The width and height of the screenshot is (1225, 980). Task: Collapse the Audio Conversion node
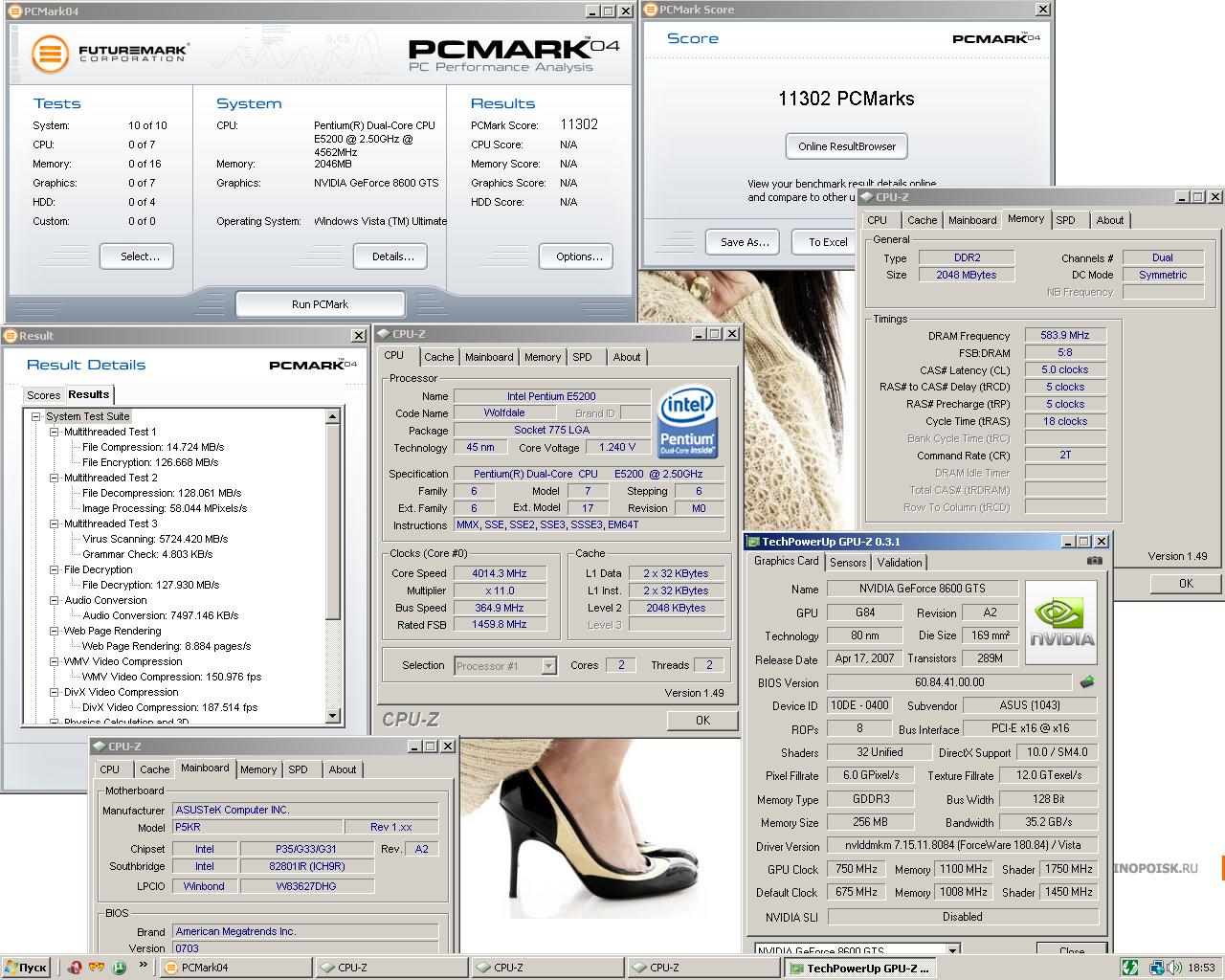coord(55,600)
